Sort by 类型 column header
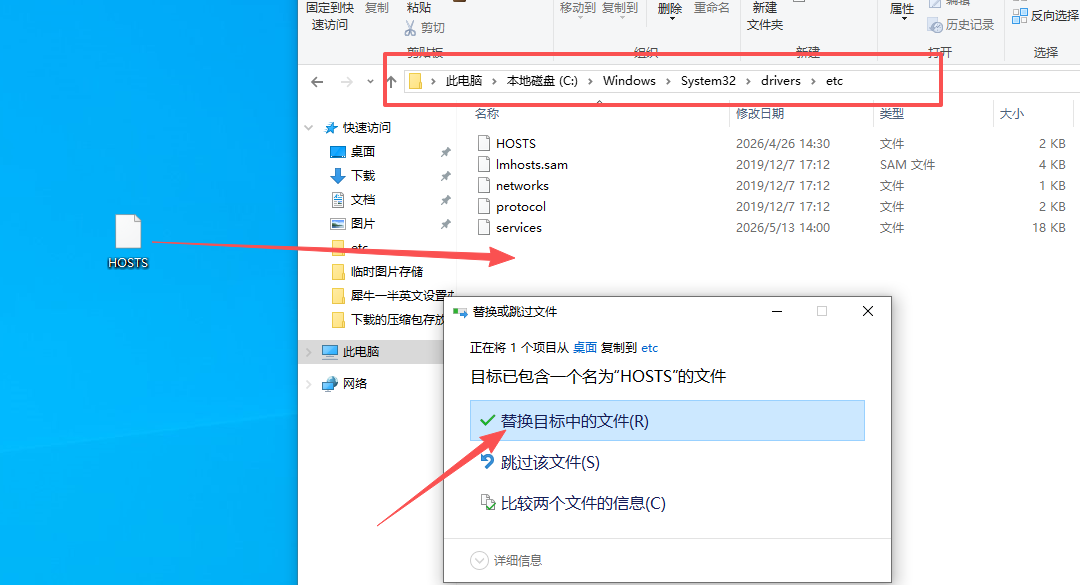This screenshot has width=1080, height=585. [891, 114]
